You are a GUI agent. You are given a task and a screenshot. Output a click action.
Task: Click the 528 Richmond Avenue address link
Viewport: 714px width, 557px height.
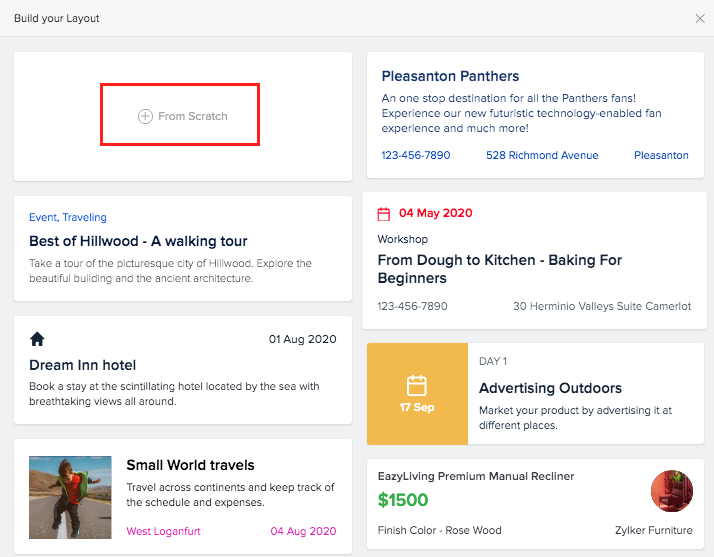[542, 155]
